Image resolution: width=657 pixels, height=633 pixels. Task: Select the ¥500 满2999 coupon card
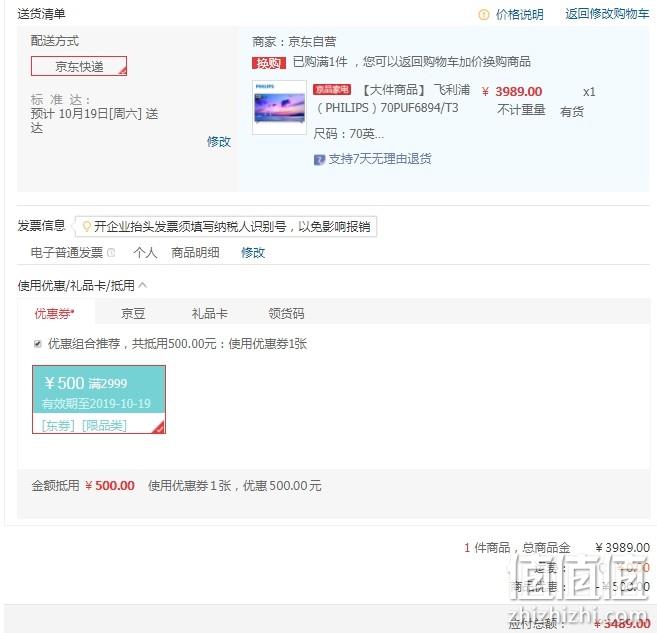click(99, 399)
